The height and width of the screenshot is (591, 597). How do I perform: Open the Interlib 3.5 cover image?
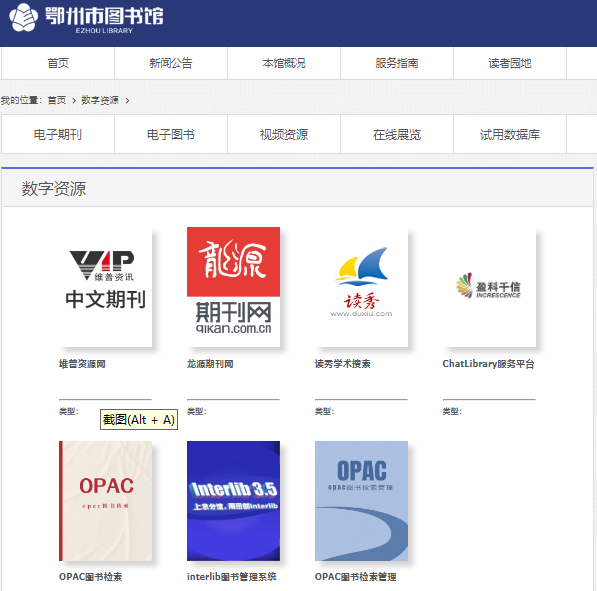coord(233,501)
